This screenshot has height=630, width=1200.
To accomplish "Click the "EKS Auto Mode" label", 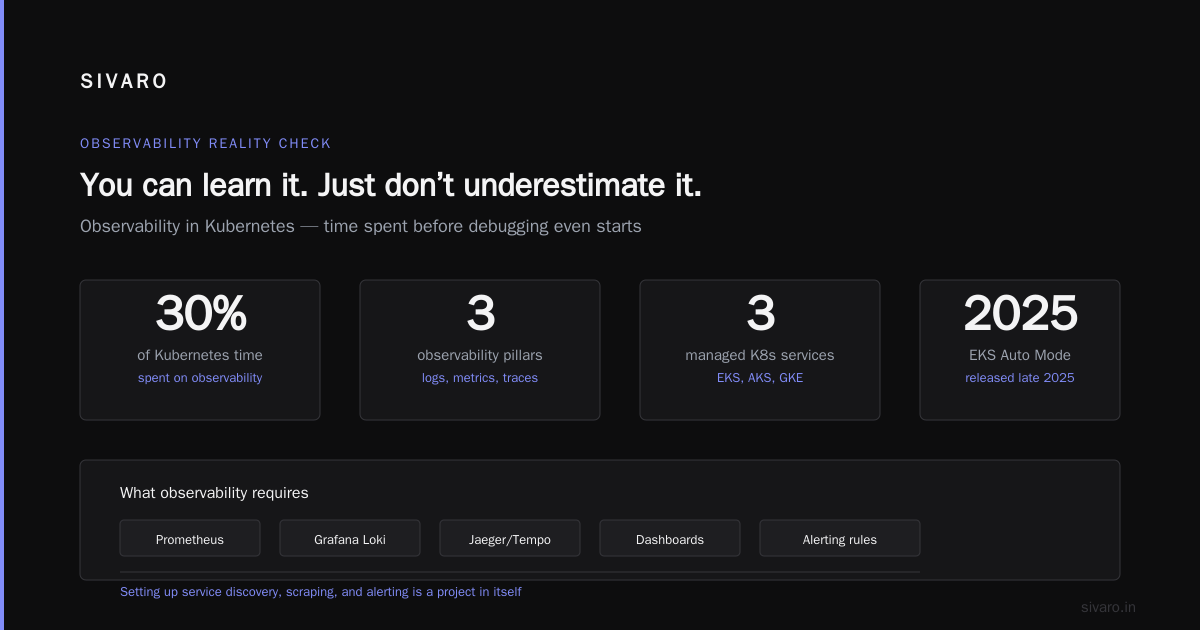I will 1020,355.
